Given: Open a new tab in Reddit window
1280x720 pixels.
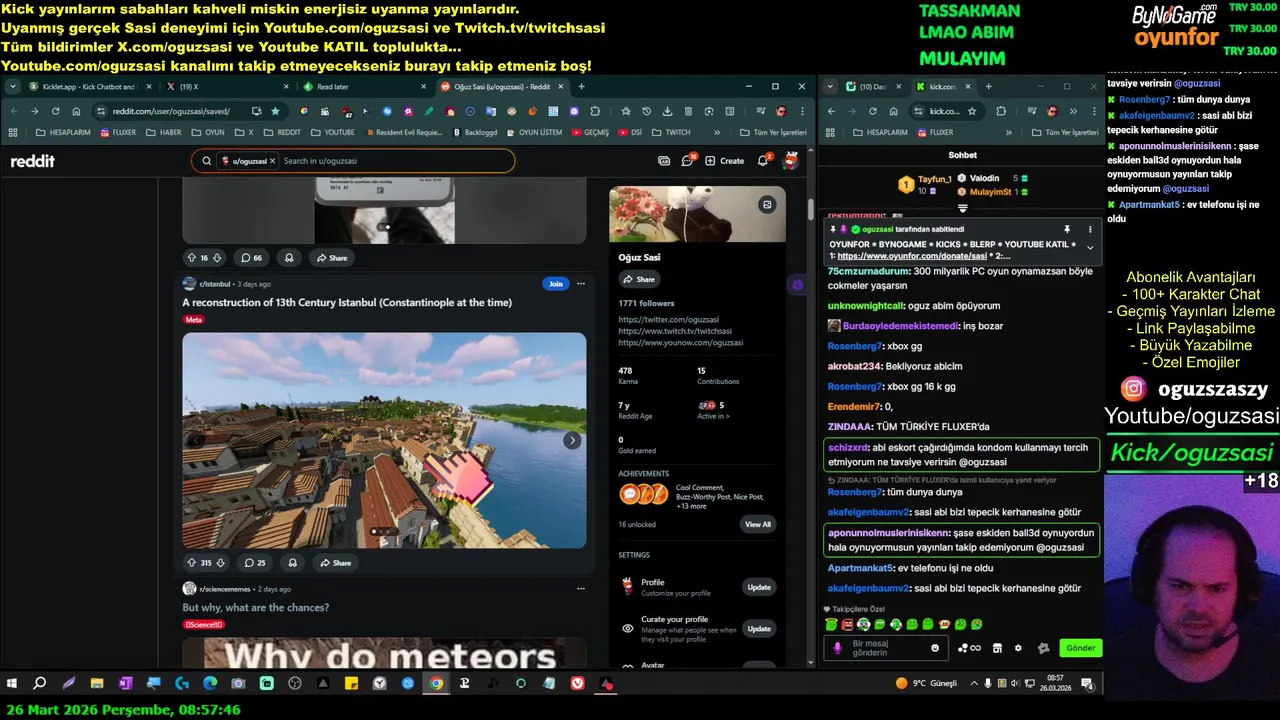Looking at the screenshot, I should 582,87.
